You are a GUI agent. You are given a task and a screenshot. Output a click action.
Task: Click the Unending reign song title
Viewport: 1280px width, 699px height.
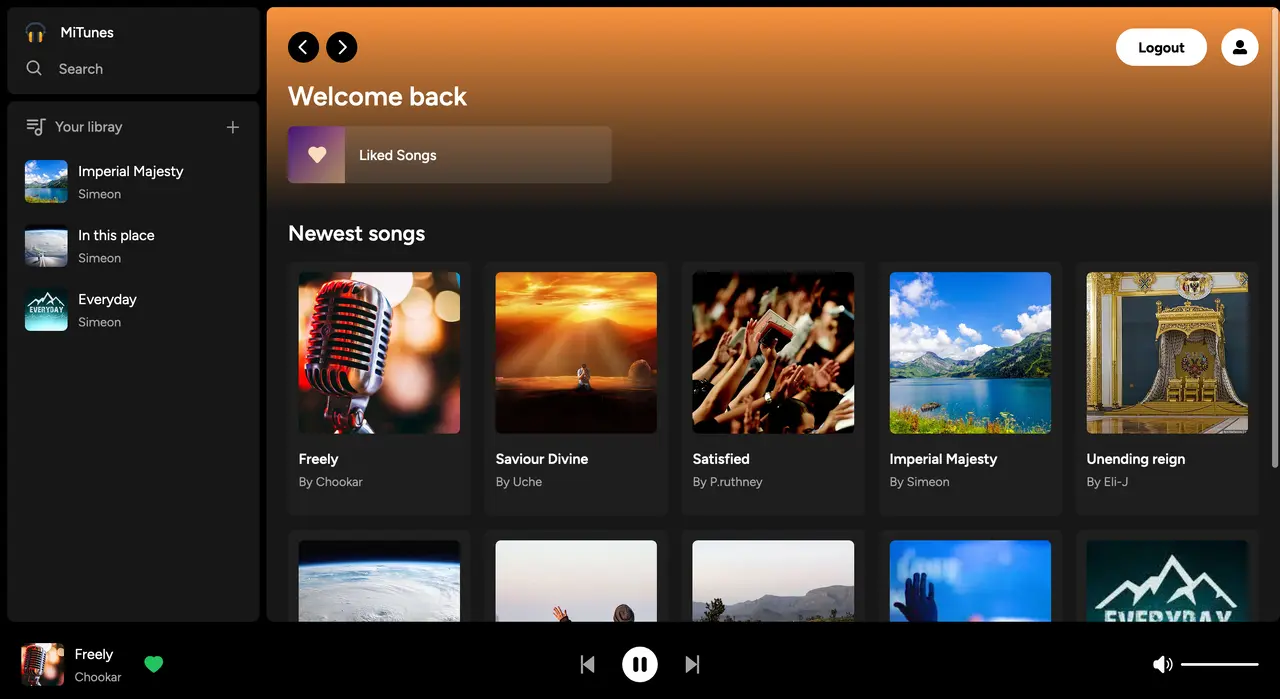pos(1136,459)
